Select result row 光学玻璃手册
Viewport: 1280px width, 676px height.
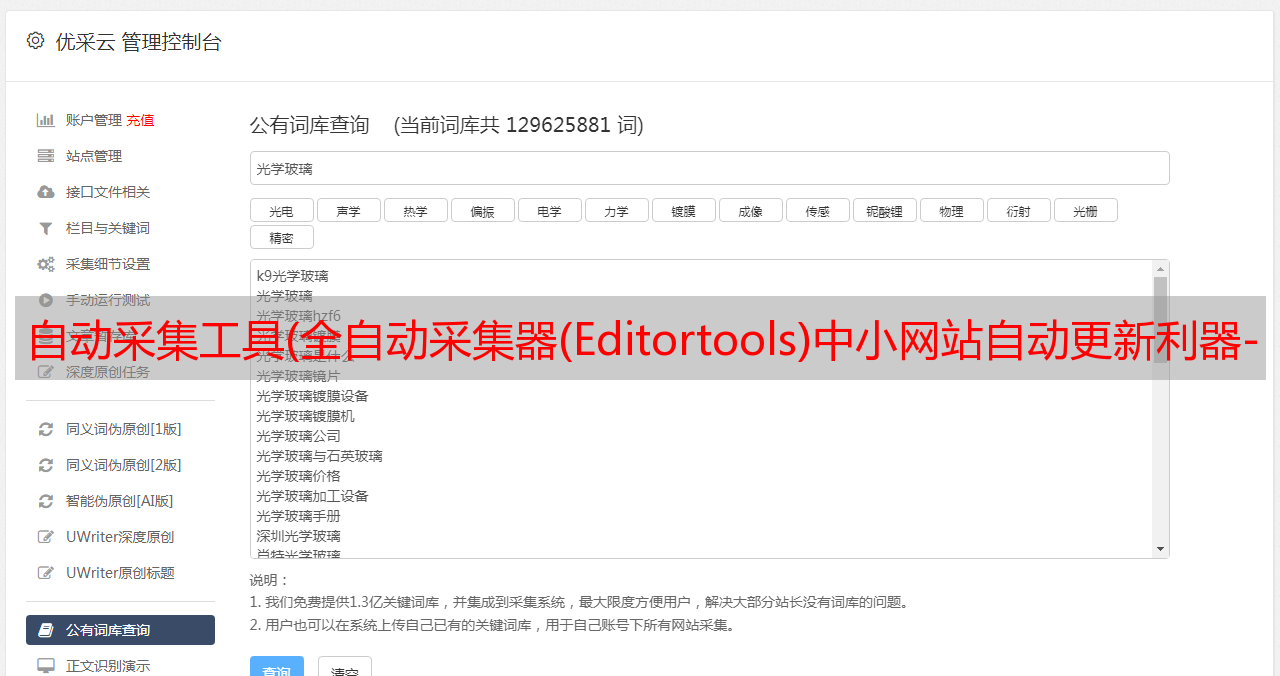pyautogui.click(x=298, y=516)
